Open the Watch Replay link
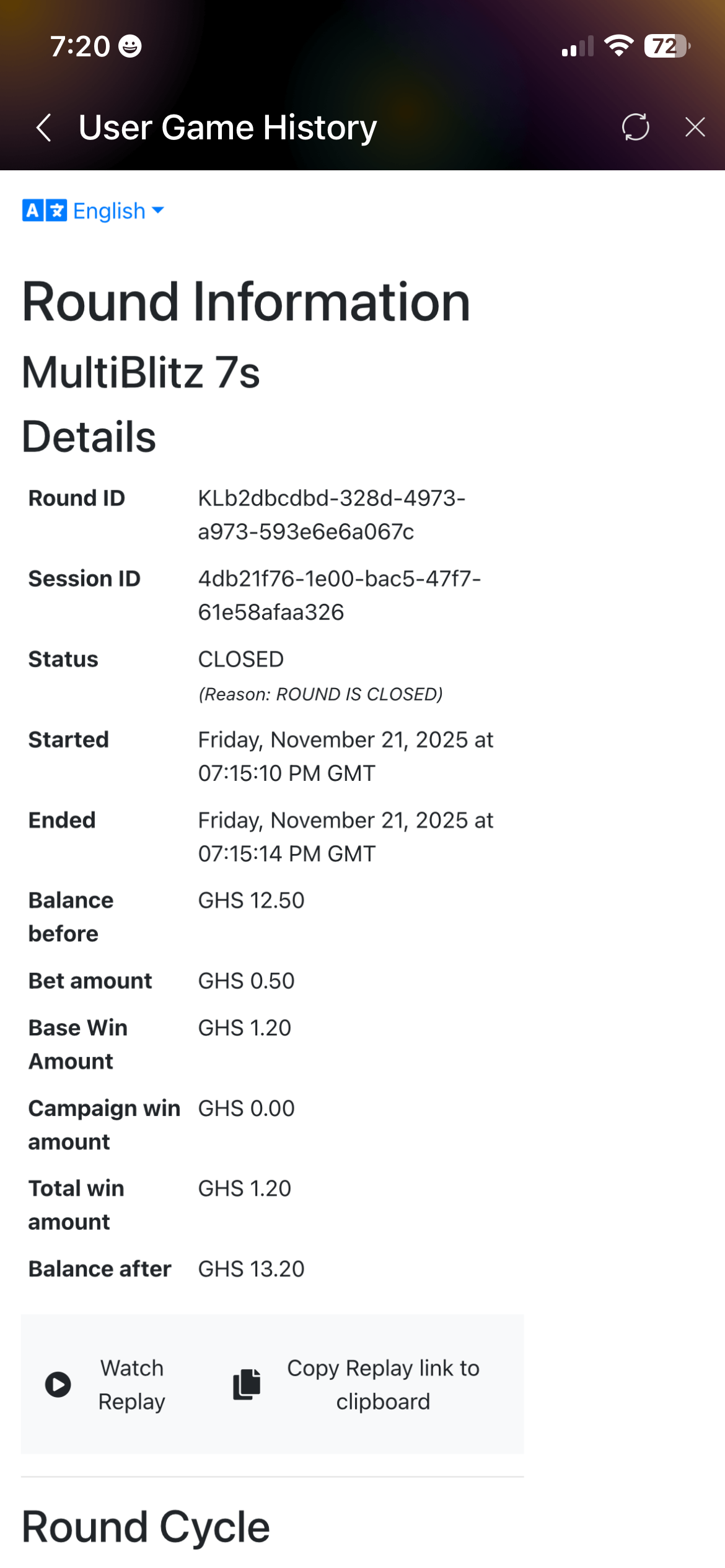725x1568 pixels. pos(131,1384)
